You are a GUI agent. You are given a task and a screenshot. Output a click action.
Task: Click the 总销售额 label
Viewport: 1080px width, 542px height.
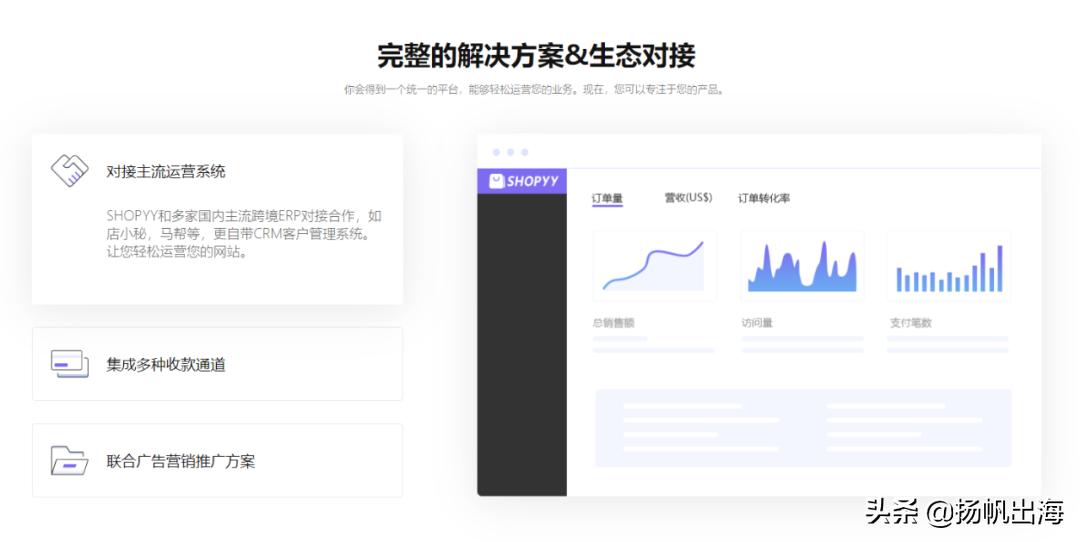point(613,322)
